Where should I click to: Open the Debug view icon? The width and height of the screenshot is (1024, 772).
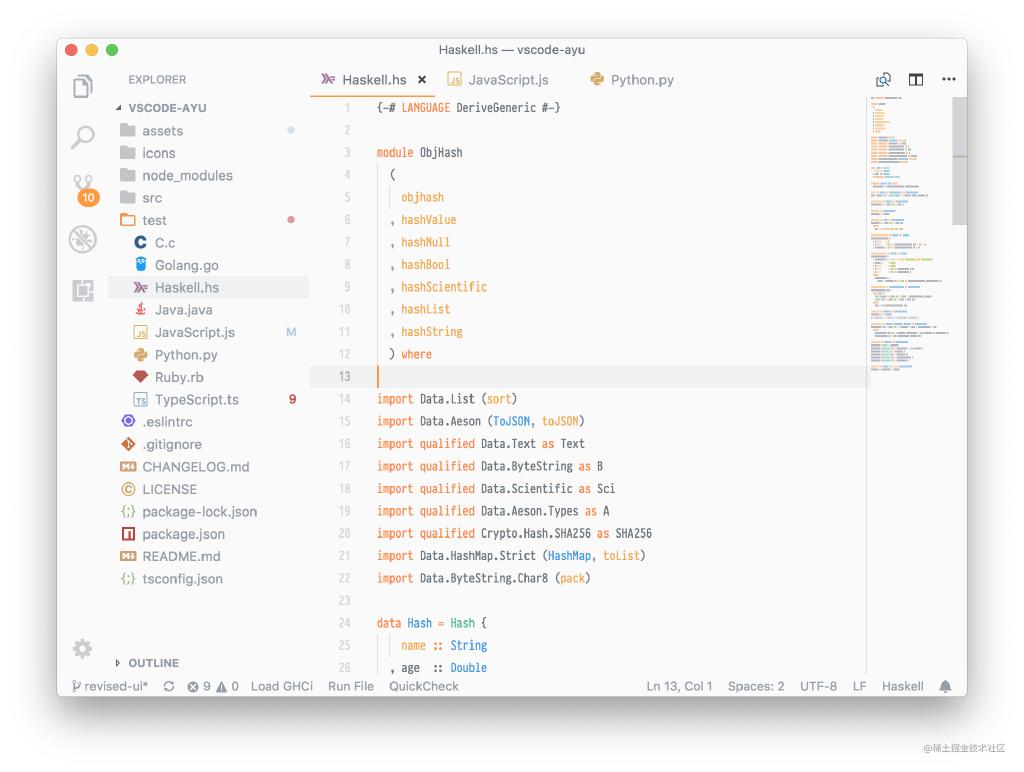click(83, 239)
